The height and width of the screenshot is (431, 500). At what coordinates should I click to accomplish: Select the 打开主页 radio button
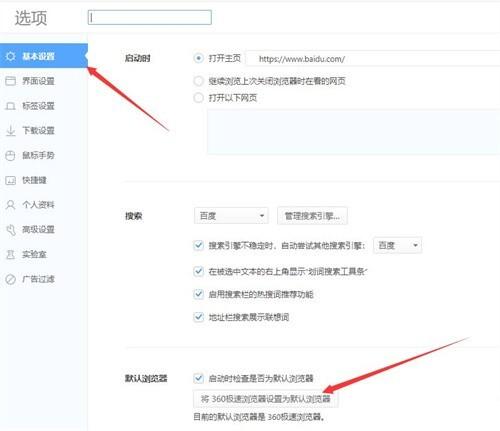point(198,58)
